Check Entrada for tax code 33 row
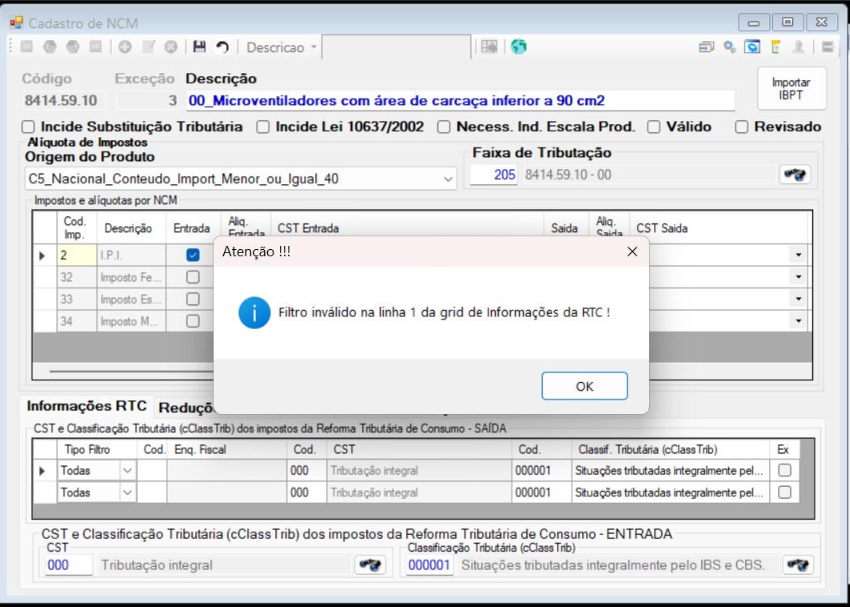 click(x=192, y=299)
